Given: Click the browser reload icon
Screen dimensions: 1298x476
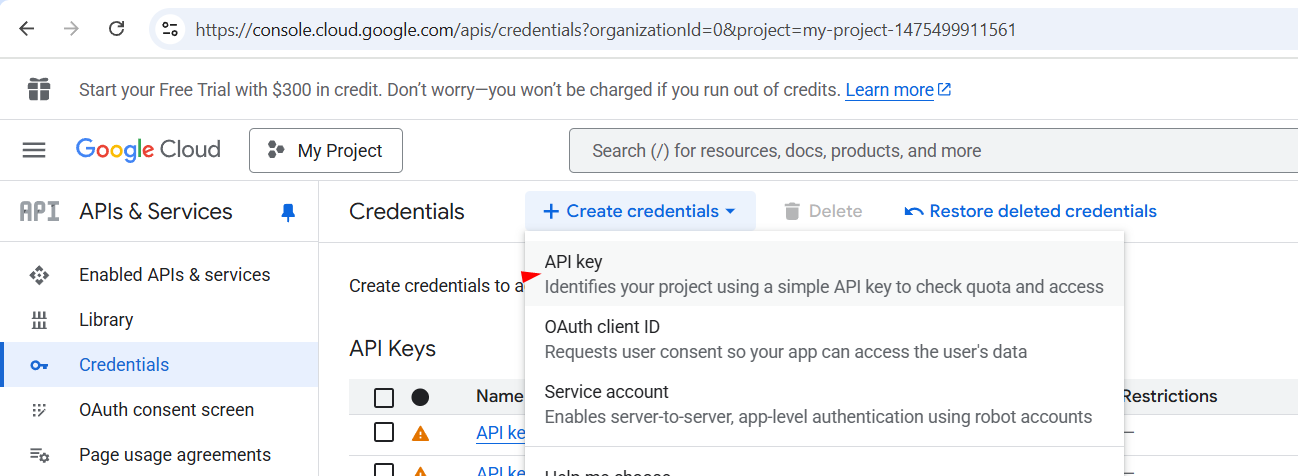Looking at the screenshot, I should (117, 29).
